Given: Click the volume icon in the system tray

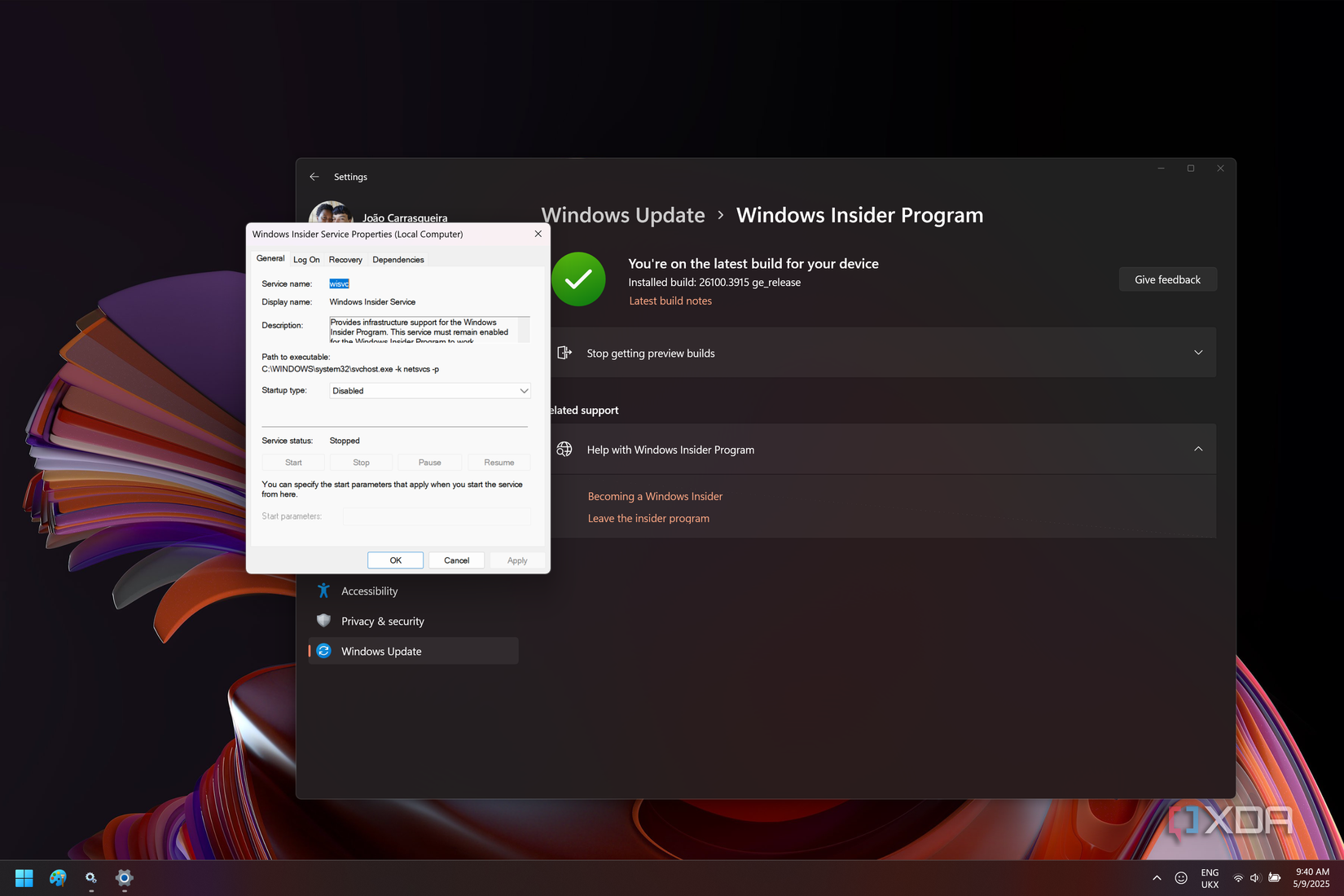Looking at the screenshot, I should (1254, 878).
